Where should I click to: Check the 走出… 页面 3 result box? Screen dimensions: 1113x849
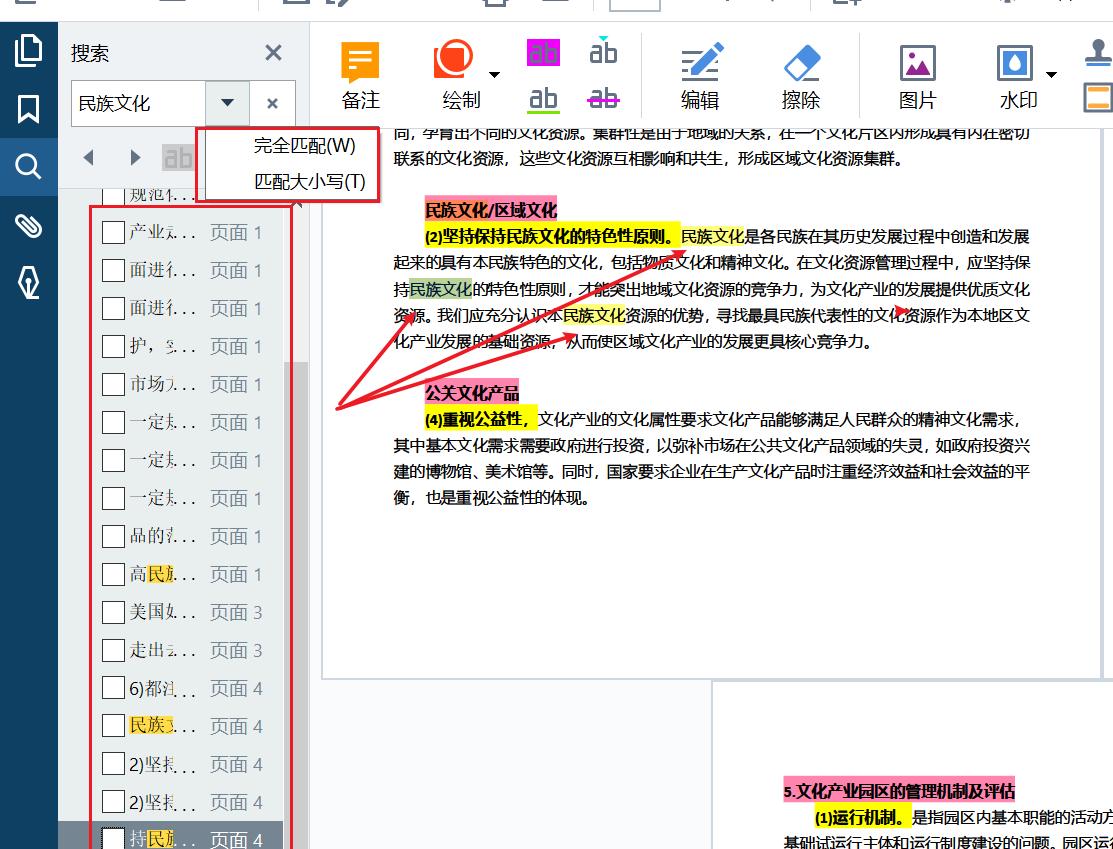[113, 650]
